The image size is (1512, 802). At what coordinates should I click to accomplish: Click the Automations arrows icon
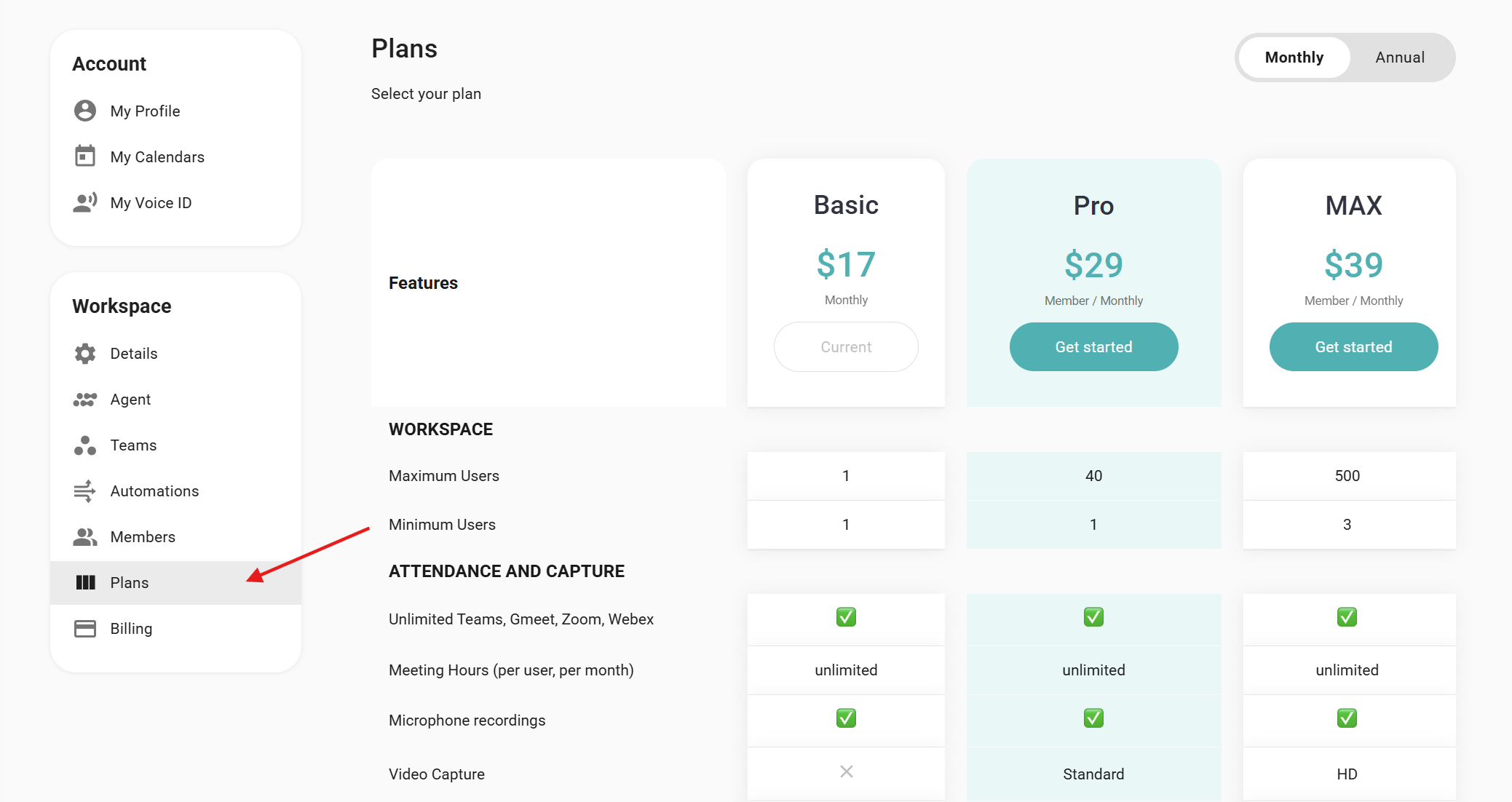(85, 491)
